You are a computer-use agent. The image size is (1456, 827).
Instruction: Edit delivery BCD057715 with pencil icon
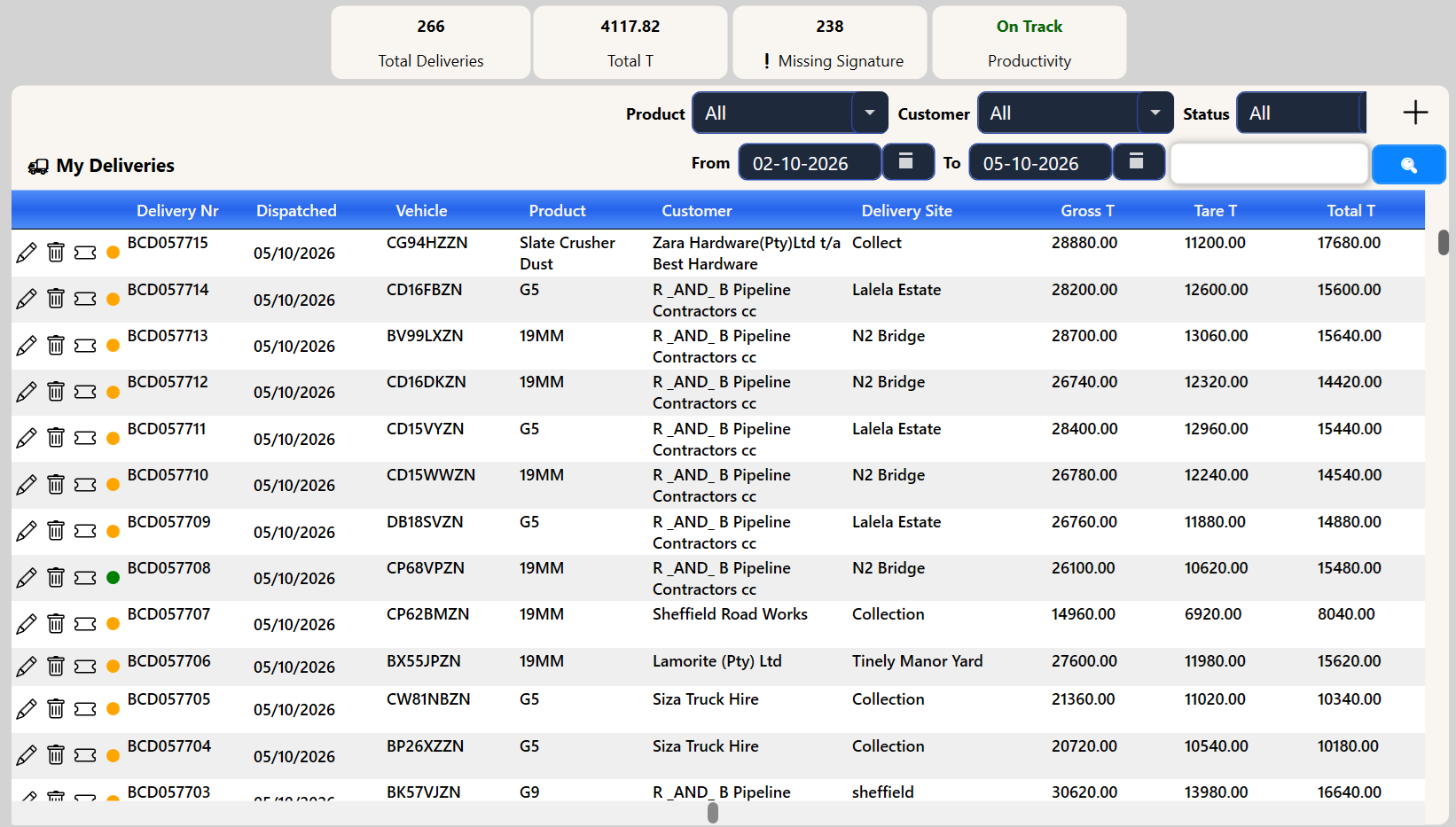pos(27,253)
